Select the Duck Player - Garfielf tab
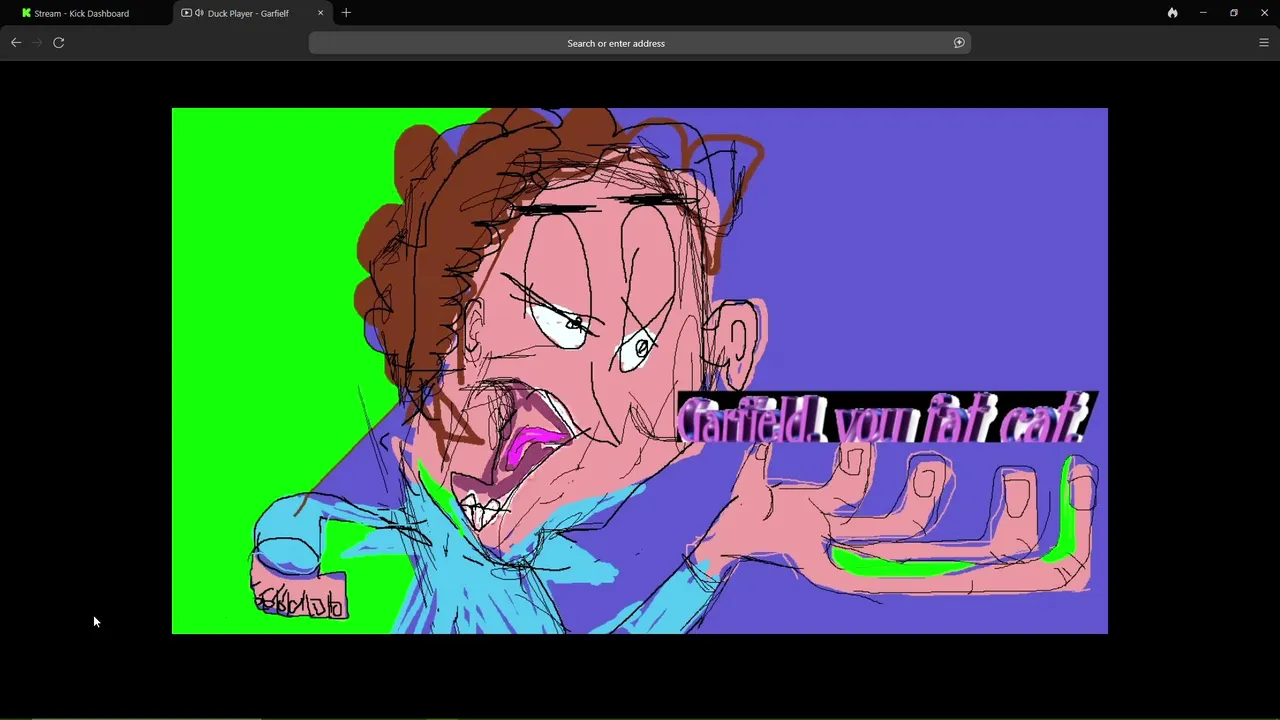1280x720 pixels. [248, 13]
